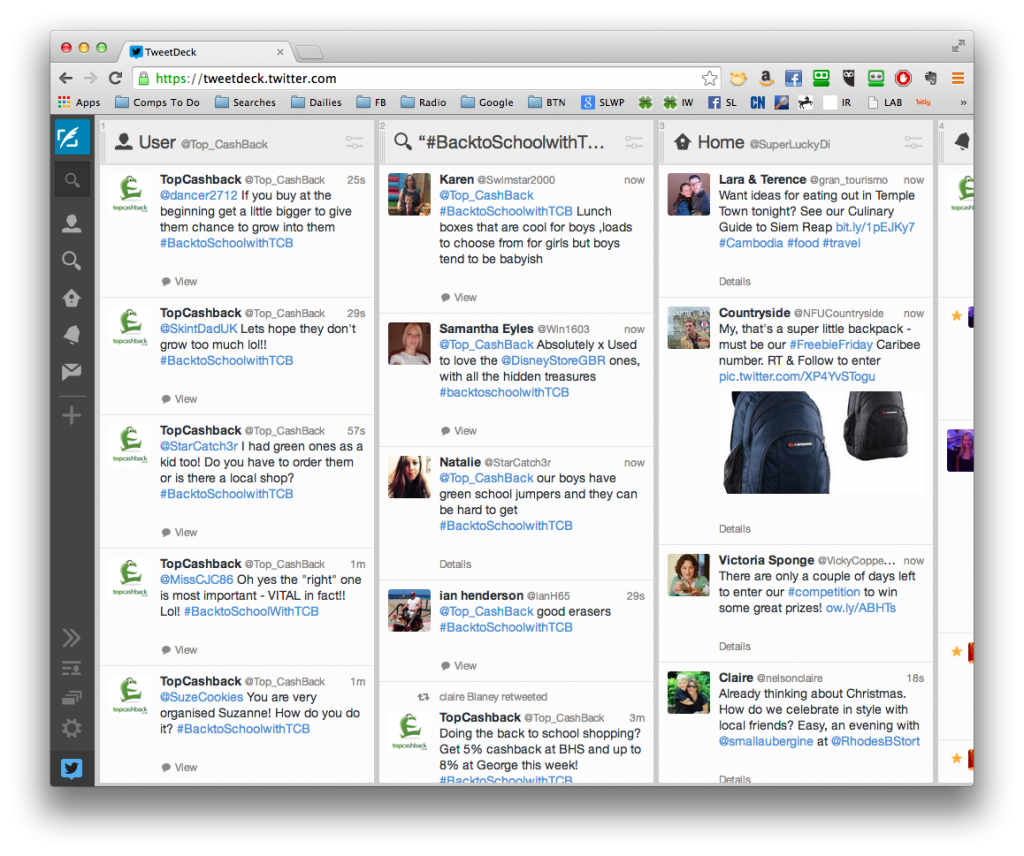Image resolution: width=1024 pixels, height=856 pixels.
Task: Enter fullscreen with expand arrows icon
Action: [958, 46]
